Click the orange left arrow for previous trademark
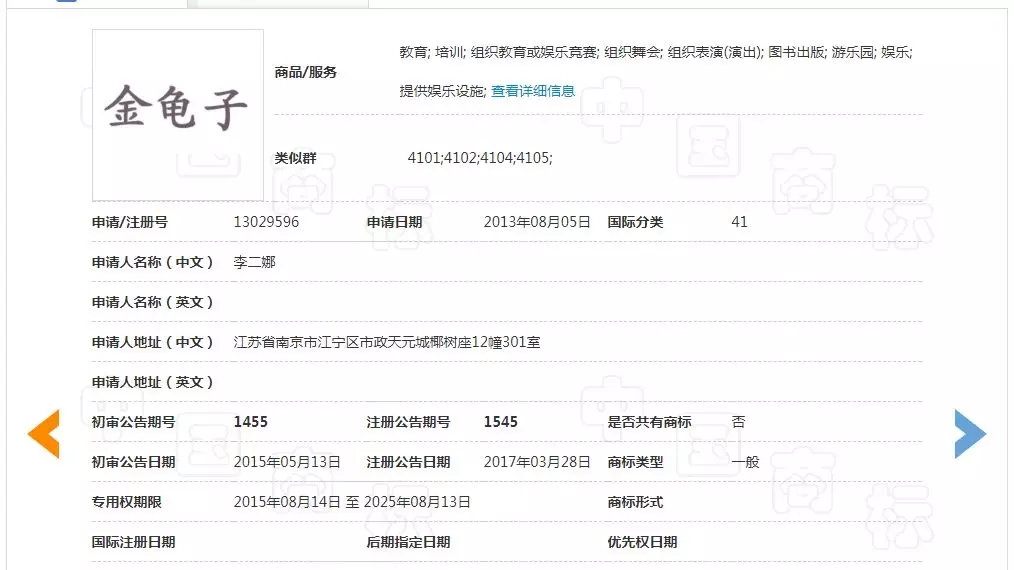The height and width of the screenshot is (570, 1014). [43, 434]
